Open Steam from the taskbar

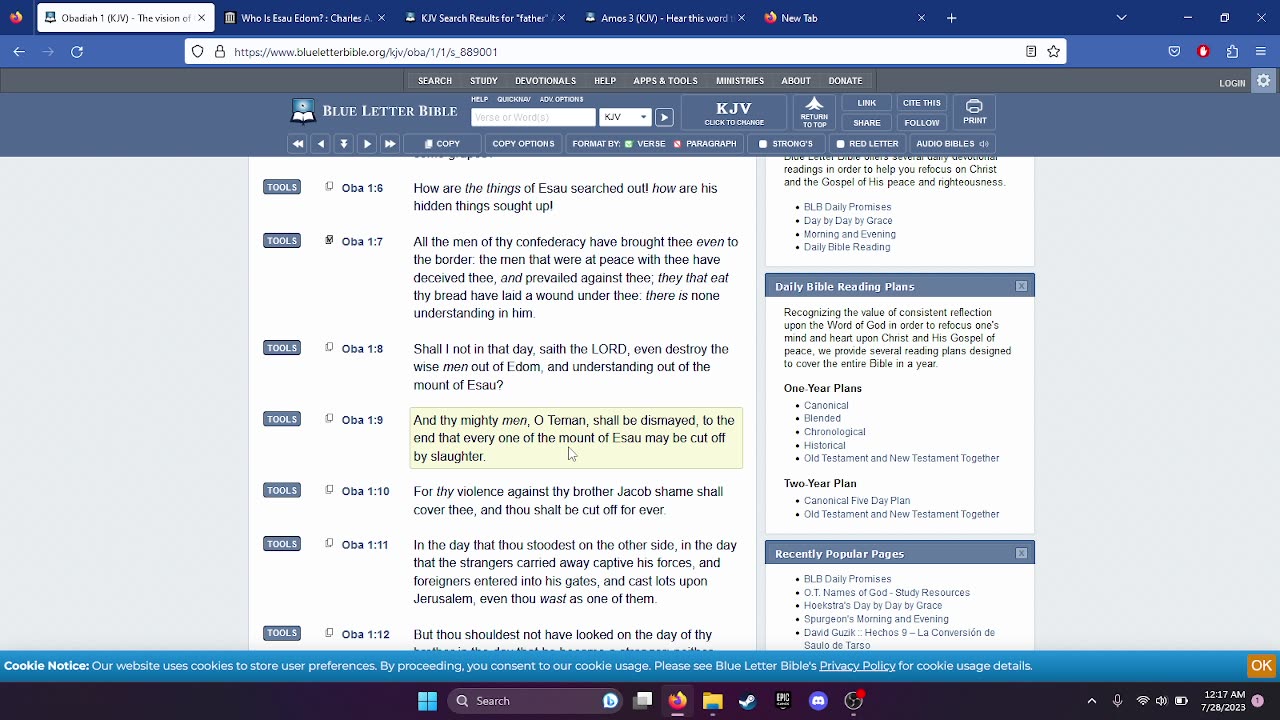[x=747, y=701]
